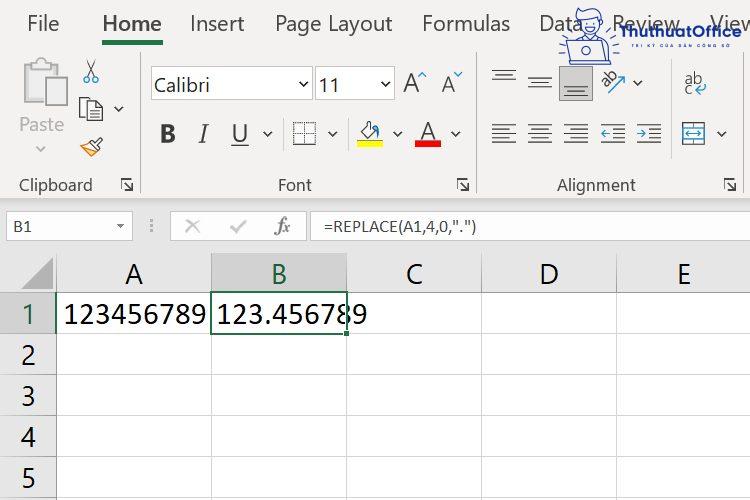Click the Copy icon

click(91, 109)
